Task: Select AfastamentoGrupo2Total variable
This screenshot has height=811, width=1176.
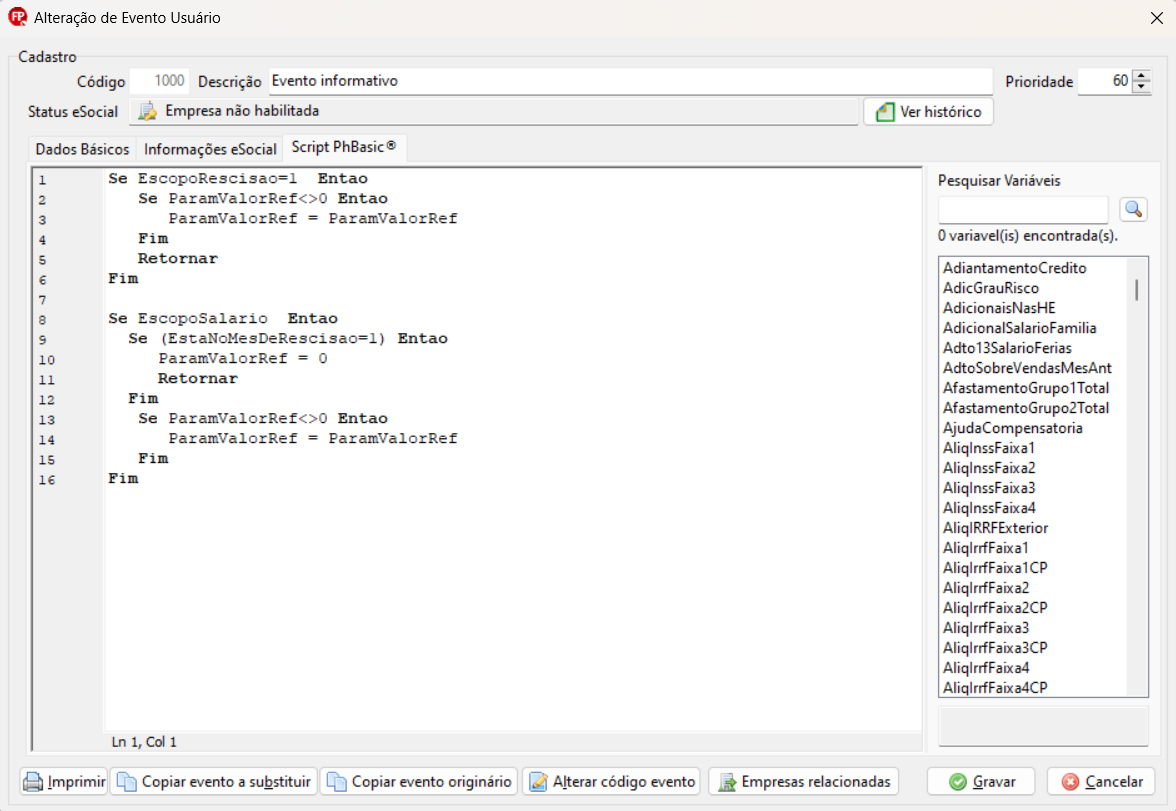Action: 1026,408
